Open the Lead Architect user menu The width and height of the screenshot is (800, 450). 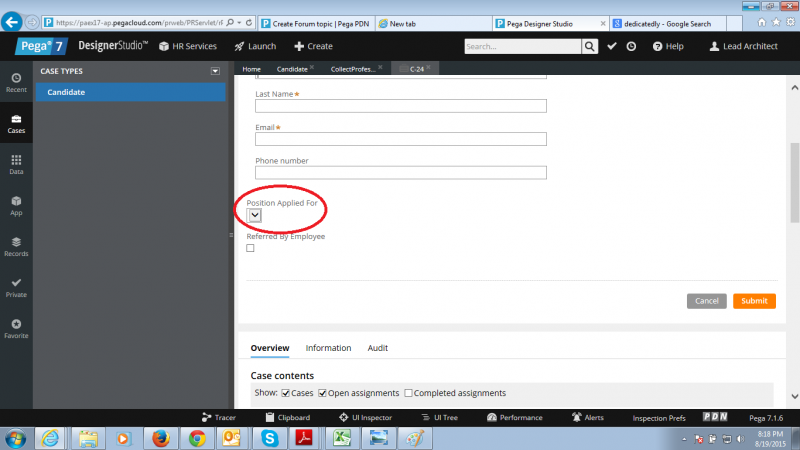click(743, 46)
